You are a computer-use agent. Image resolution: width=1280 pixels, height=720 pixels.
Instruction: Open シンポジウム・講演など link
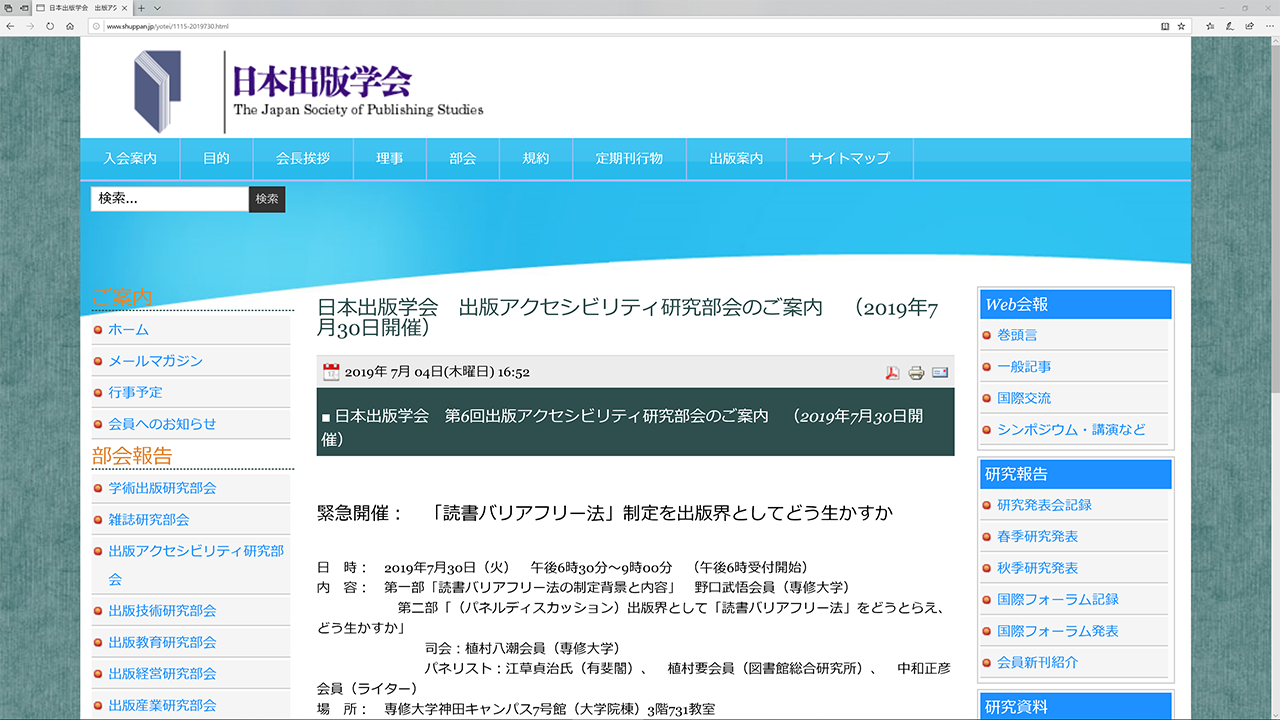[1071, 430]
